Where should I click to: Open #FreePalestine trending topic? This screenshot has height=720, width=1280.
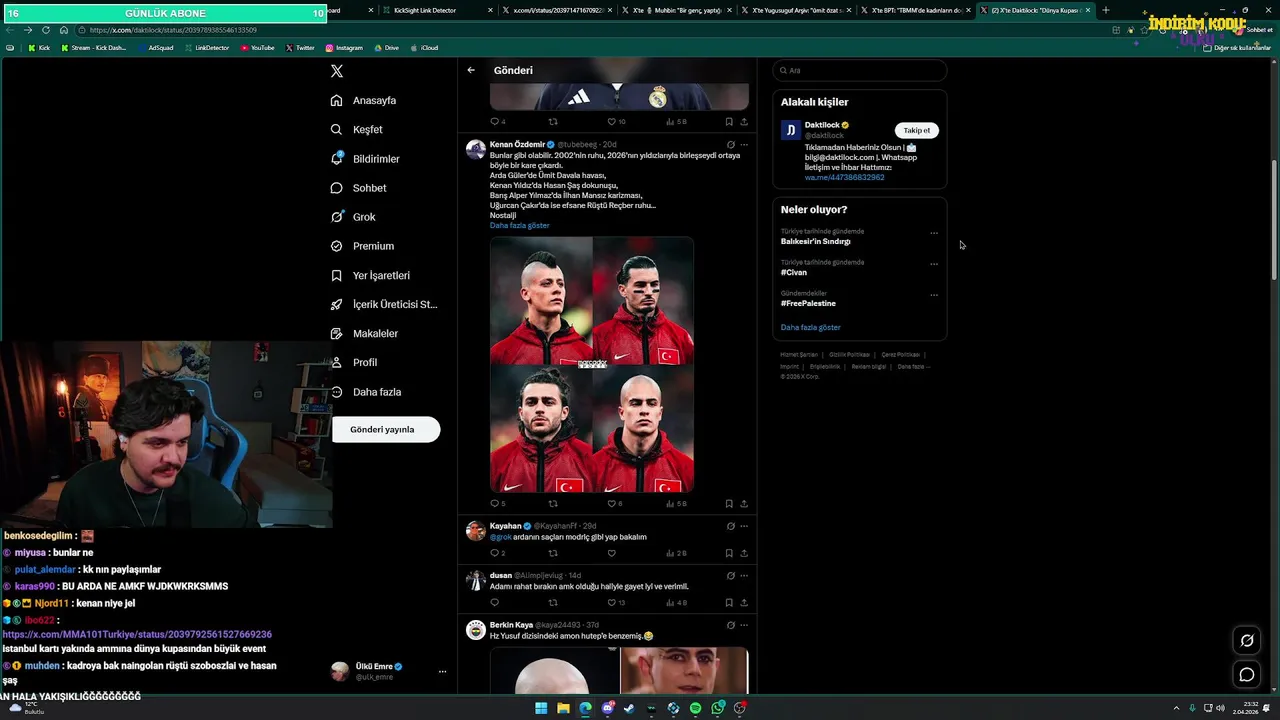[x=808, y=303]
